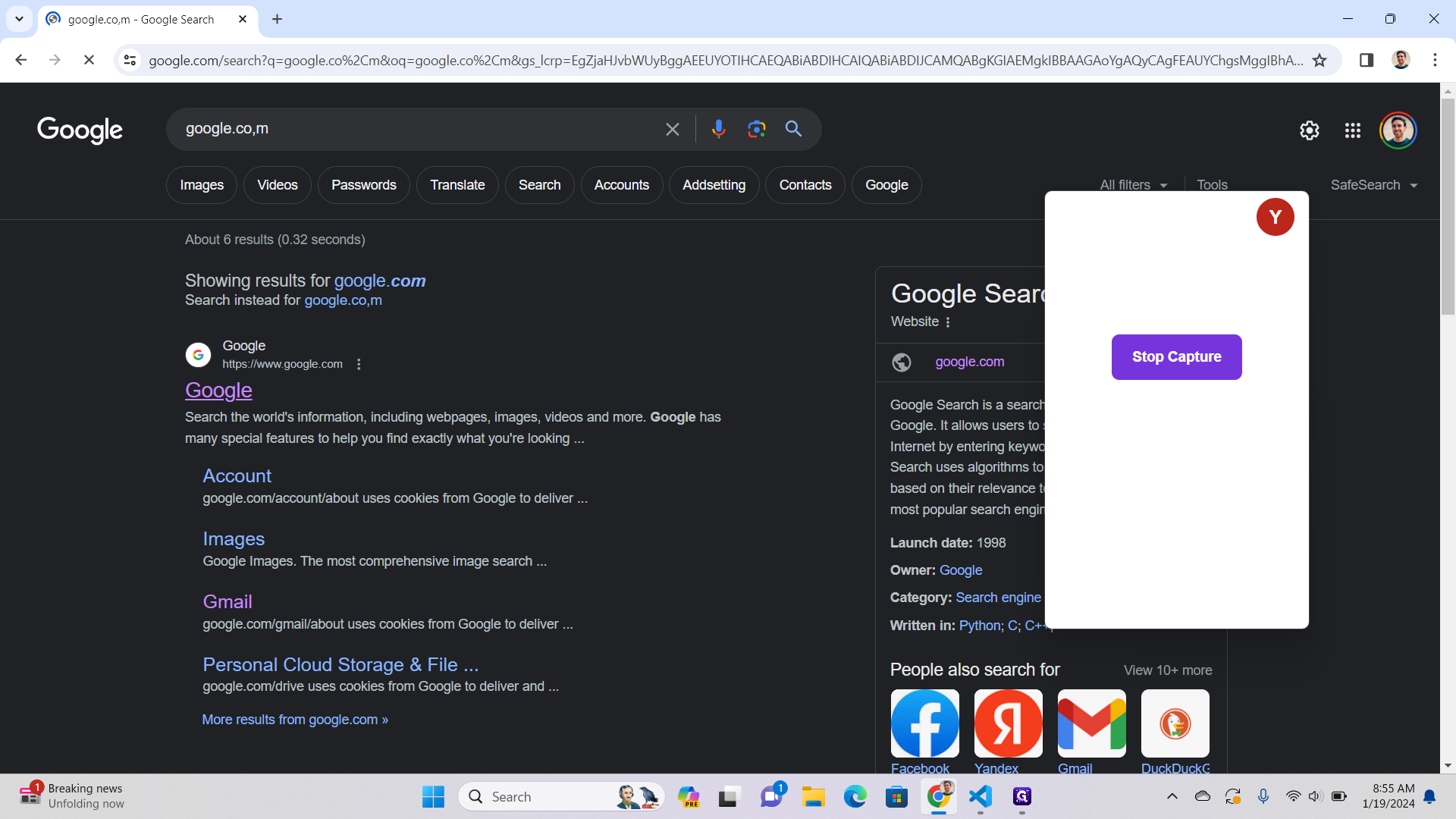1456x819 pixels.
Task: Click the Search engine category link
Action: pos(998,598)
